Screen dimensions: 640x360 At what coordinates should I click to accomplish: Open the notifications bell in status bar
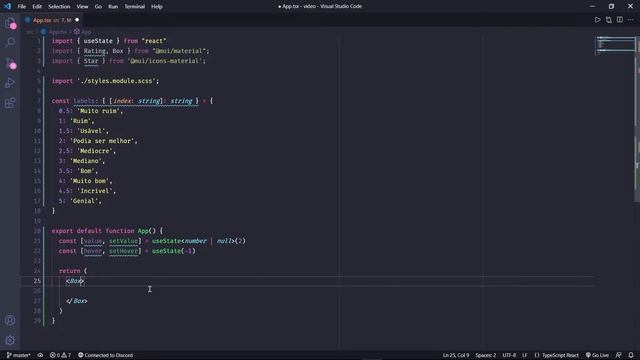(x=631, y=355)
